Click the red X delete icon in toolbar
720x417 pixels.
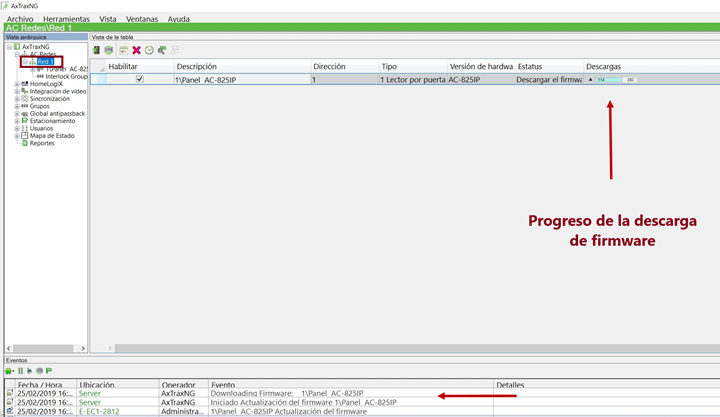coord(136,50)
